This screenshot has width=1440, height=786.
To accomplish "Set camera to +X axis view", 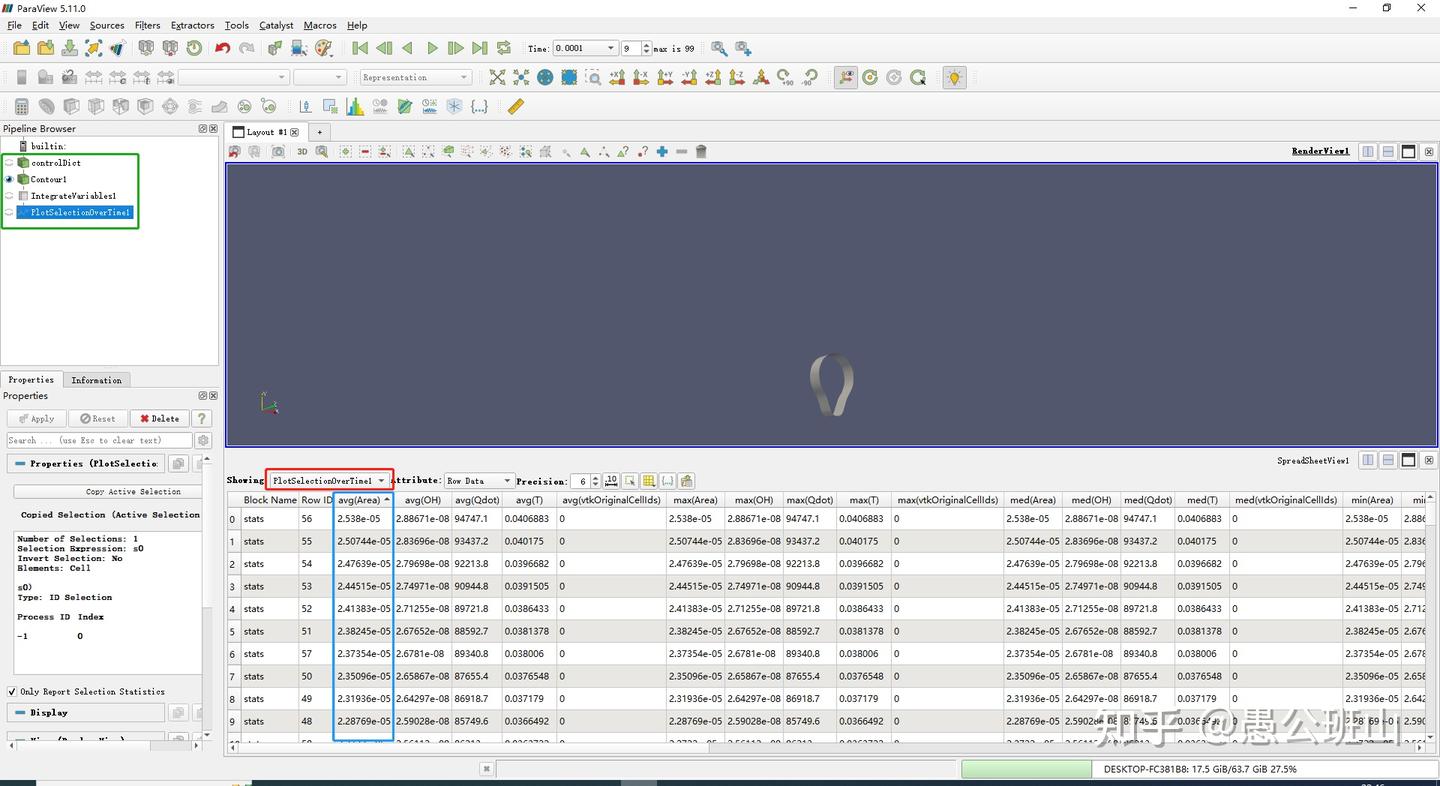I will pos(617,77).
